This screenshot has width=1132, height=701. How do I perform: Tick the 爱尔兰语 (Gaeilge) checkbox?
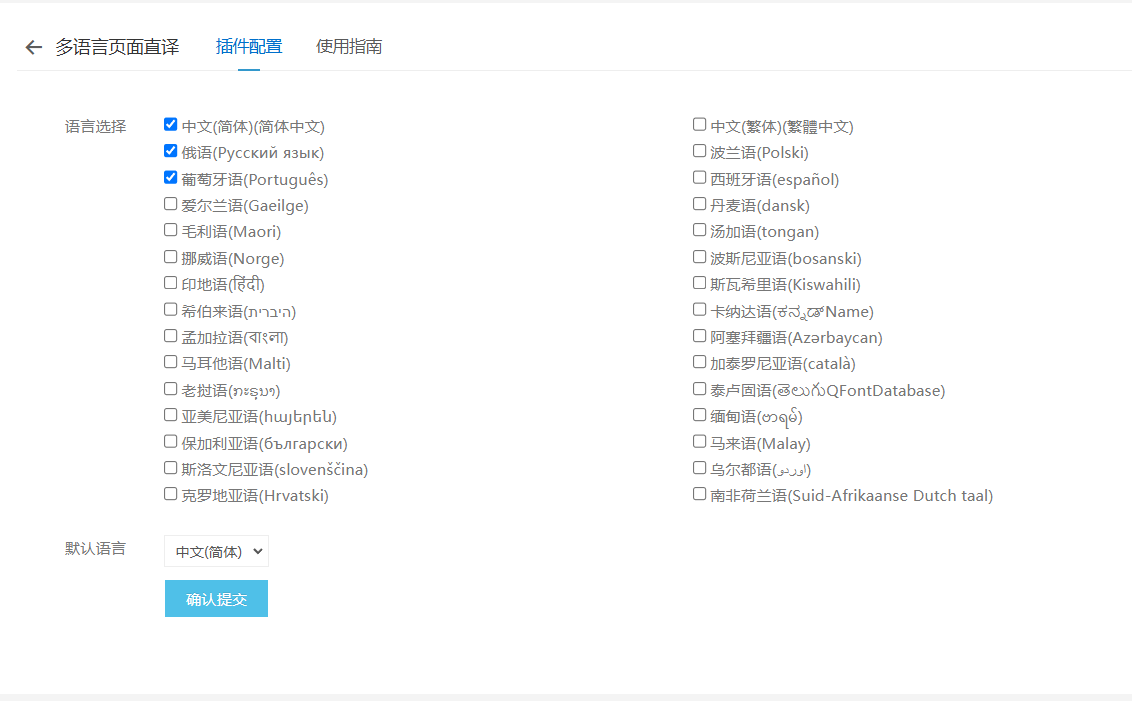[x=171, y=204]
